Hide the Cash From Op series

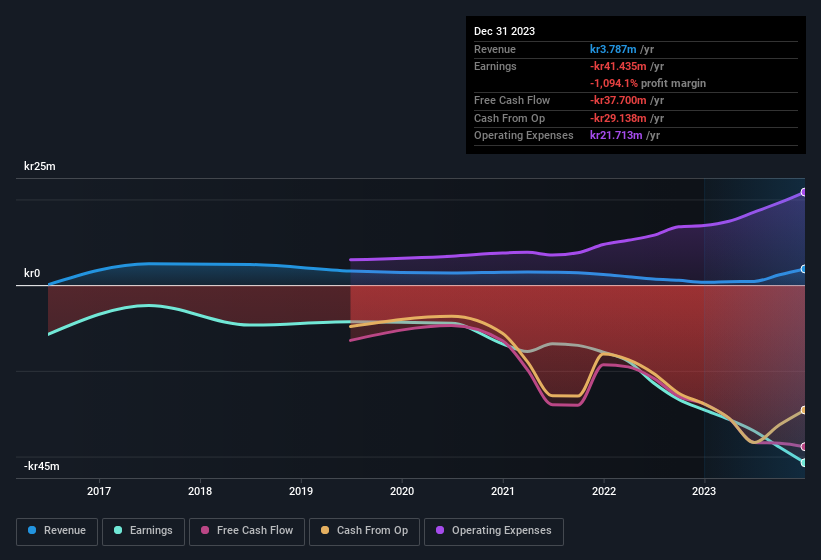(364, 531)
